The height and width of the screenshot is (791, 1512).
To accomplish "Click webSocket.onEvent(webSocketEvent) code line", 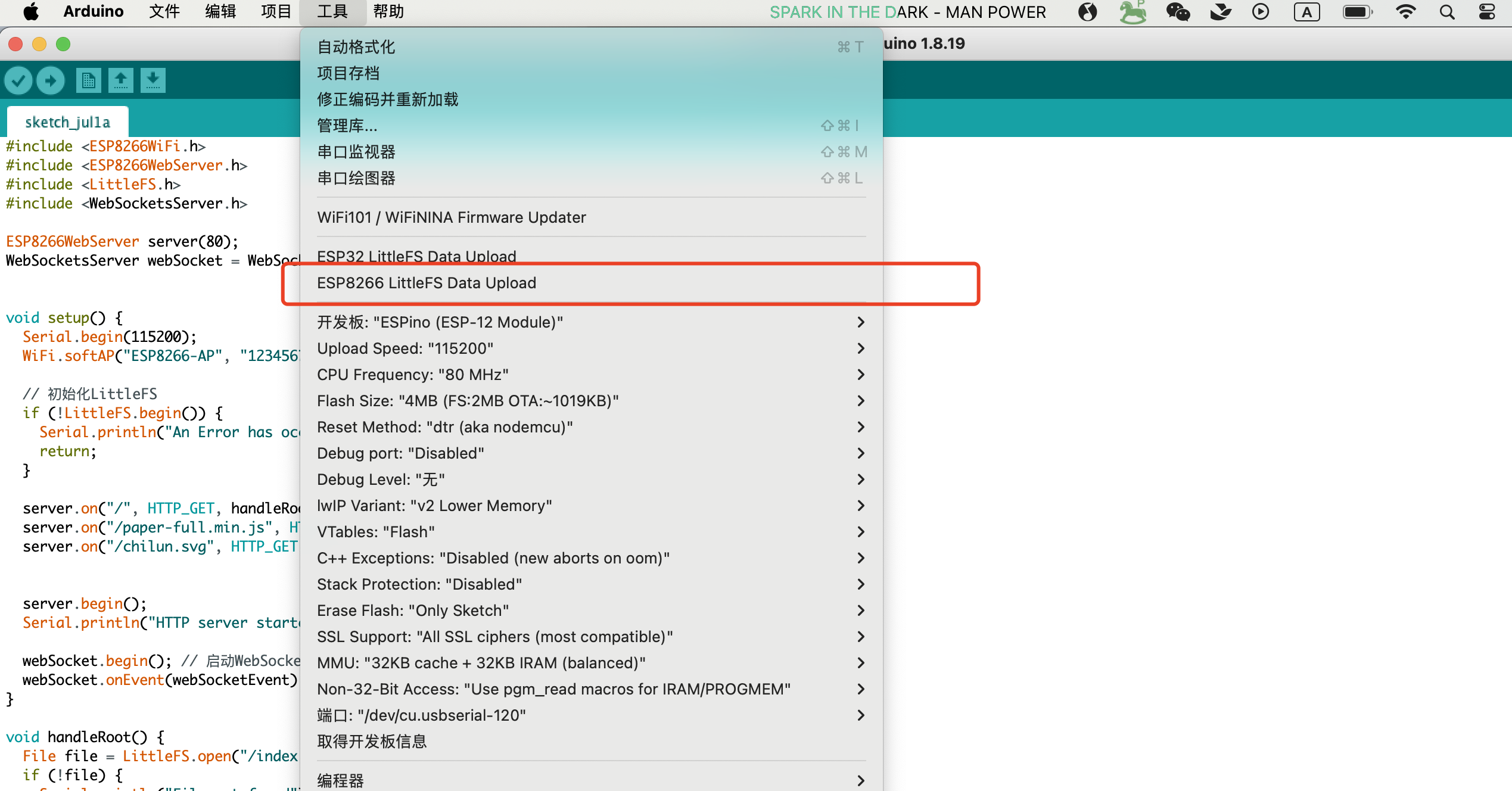I will click(x=160, y=680).
